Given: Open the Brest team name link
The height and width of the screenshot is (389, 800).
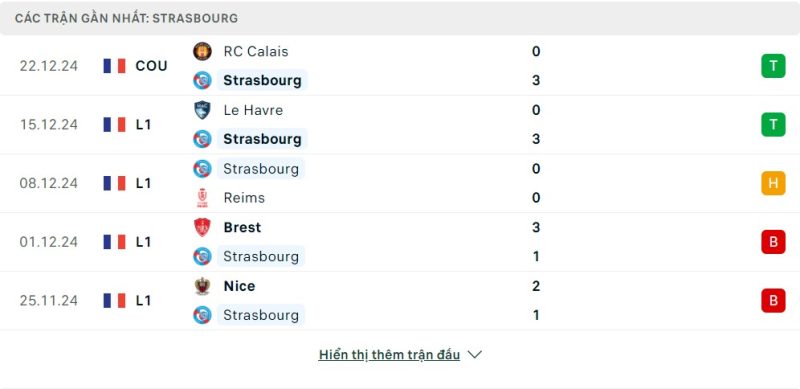Looking at the screenshot, I should point(242,227).
